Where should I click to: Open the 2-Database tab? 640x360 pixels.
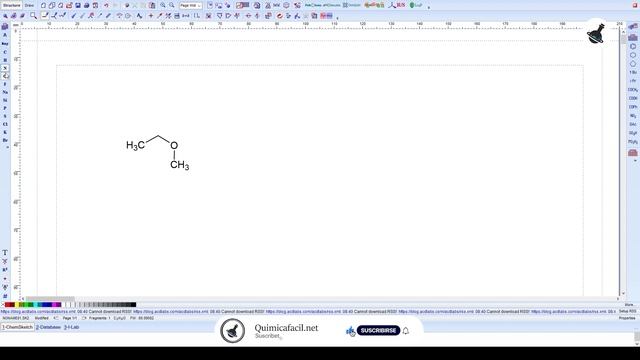(x=48, y=327)
